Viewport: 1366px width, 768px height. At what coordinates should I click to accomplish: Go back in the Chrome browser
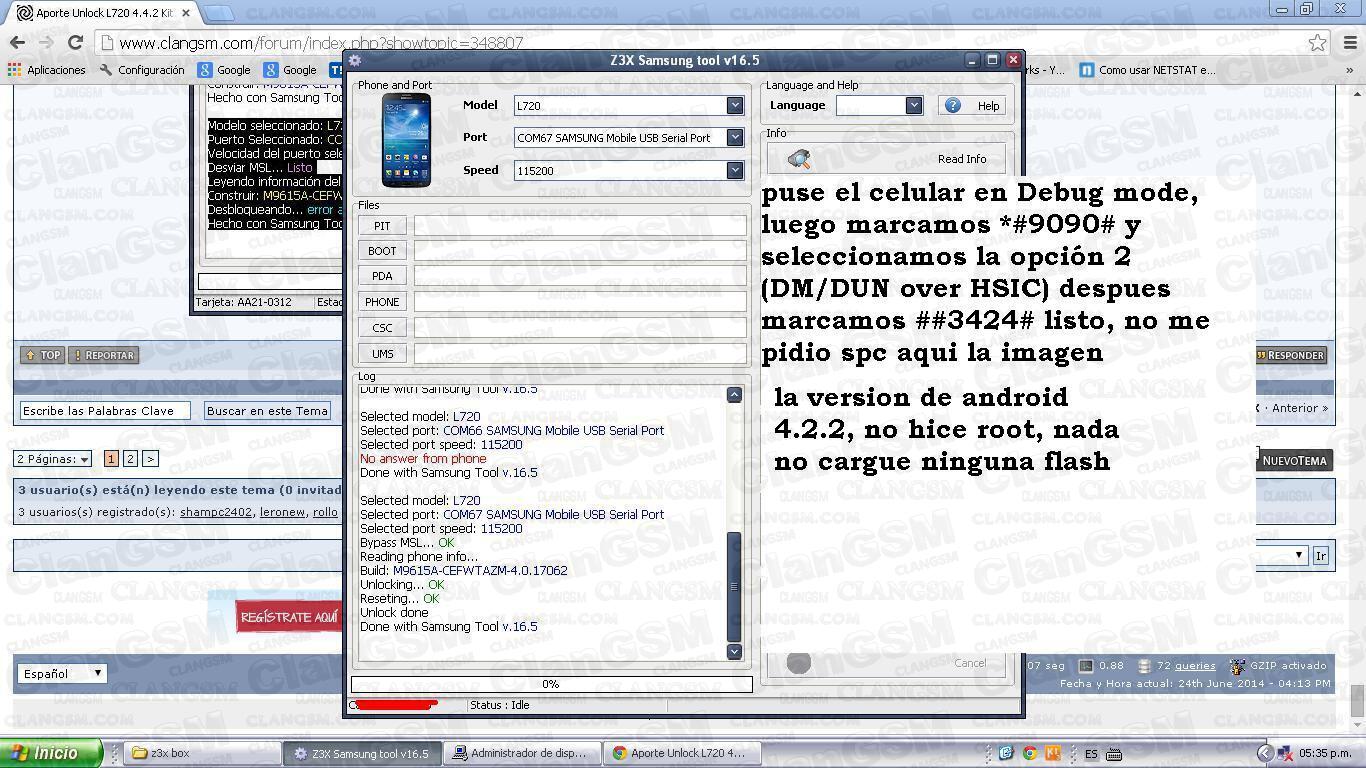point(17,42)
